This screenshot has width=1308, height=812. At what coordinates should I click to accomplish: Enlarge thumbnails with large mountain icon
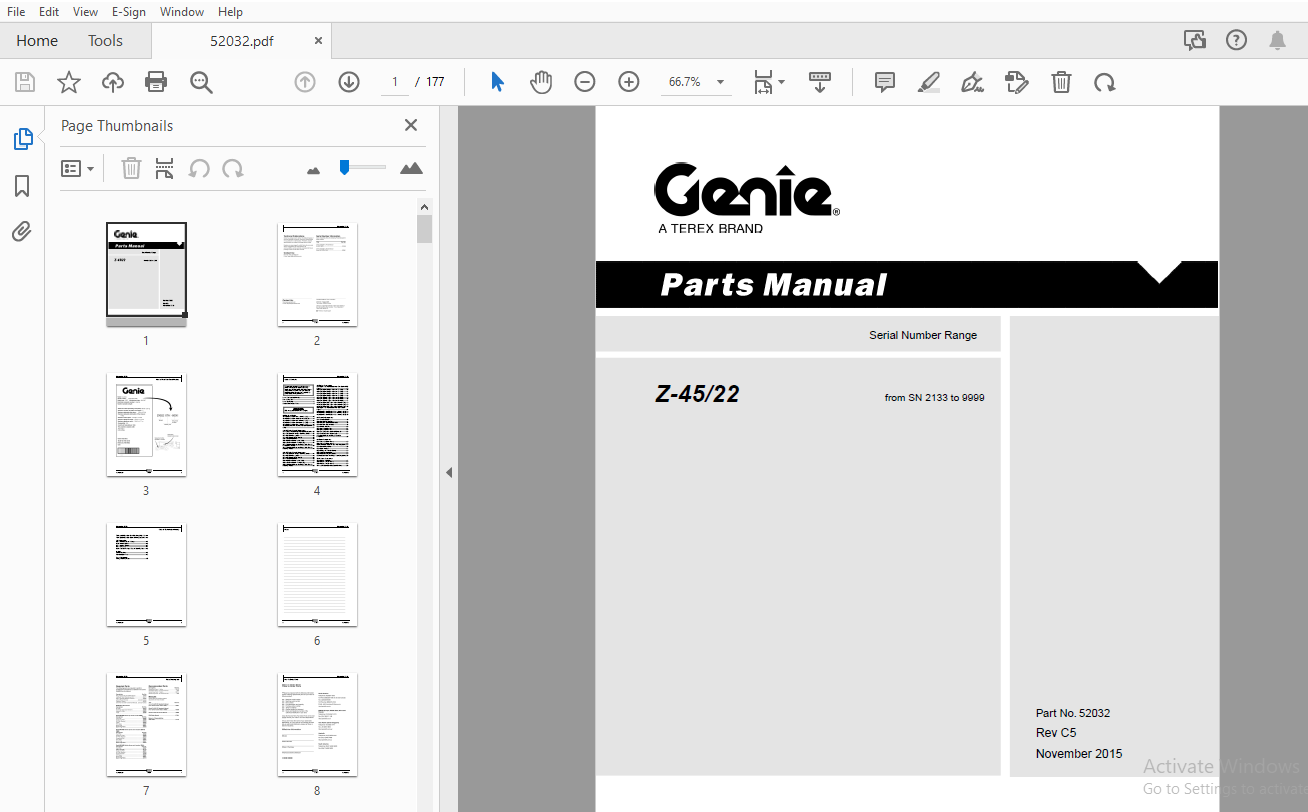[x=411, y=168]
